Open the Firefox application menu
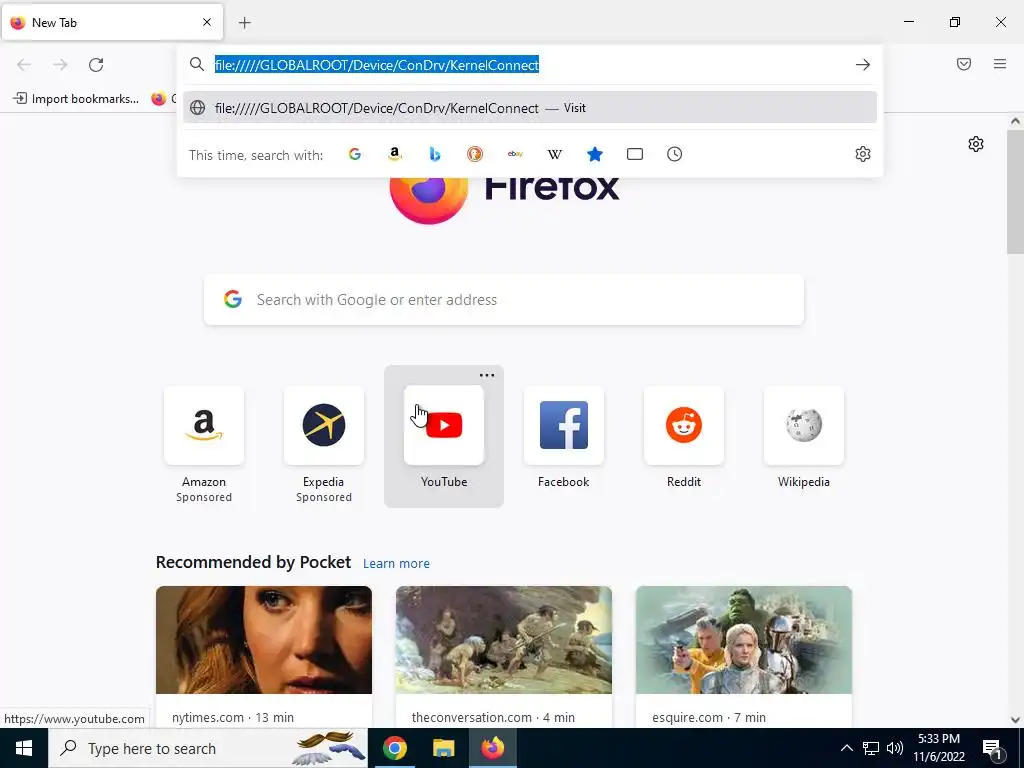Screen dimensions: 1024x768 (x=1000, y=64)
